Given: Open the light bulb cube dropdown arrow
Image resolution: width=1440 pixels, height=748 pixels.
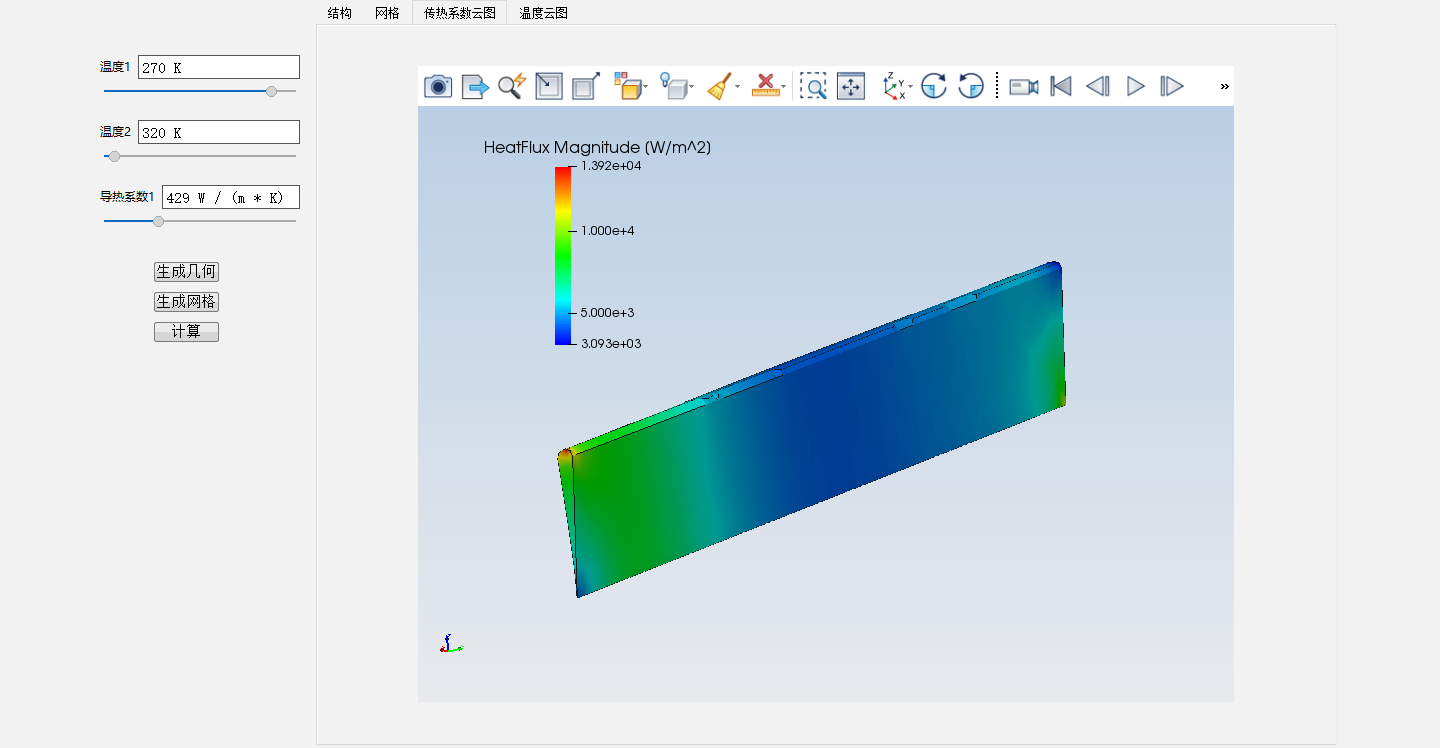Looking at the screenshot, I should click(692, 87).
